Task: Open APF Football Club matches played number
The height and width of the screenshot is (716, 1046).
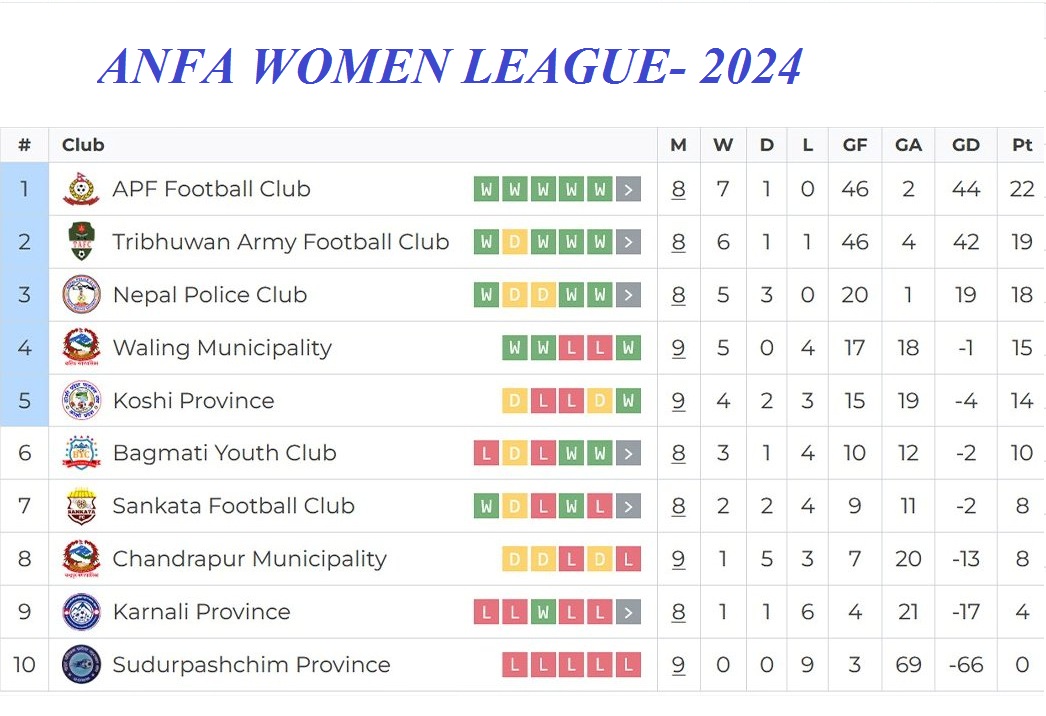Action: coord(678,189)
